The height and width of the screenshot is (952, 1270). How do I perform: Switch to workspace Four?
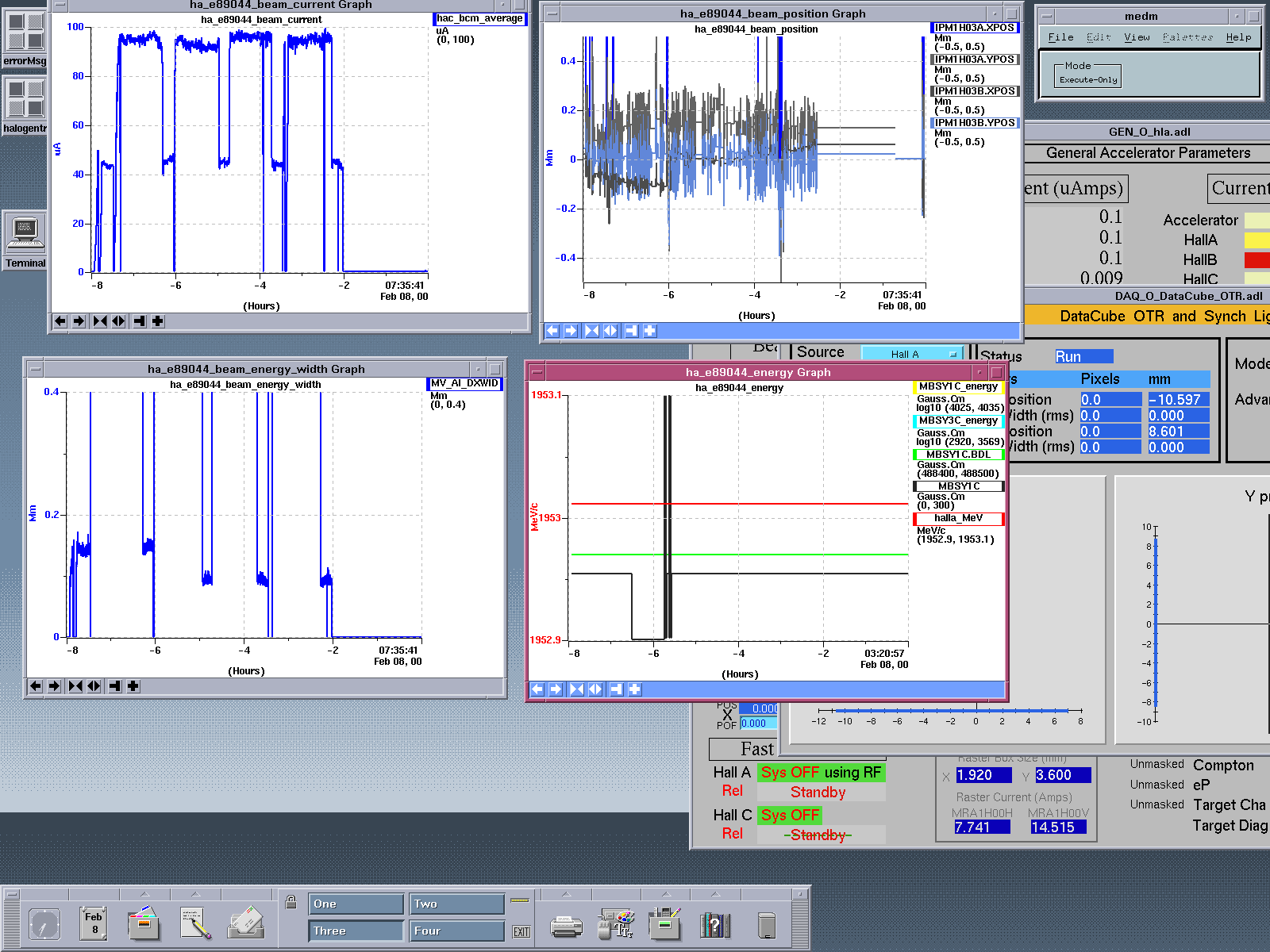(x=457, y=931)
